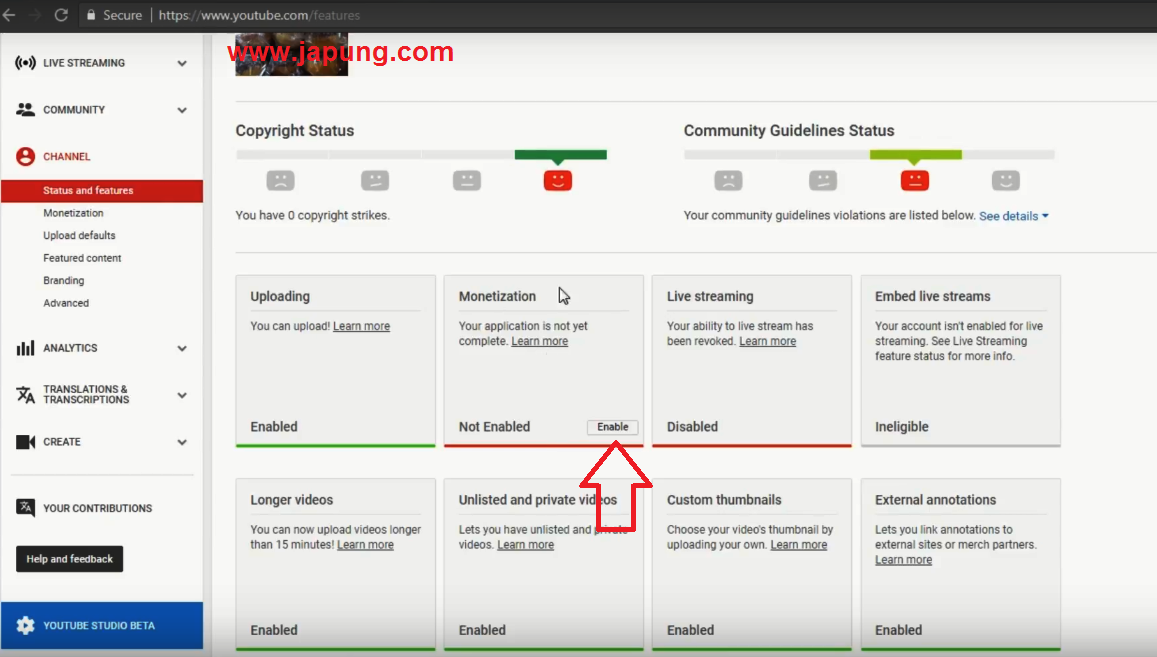This screenshot has height=657, width=1157.
Task: Click the Your Contributions icon
Action: point(25,508)
